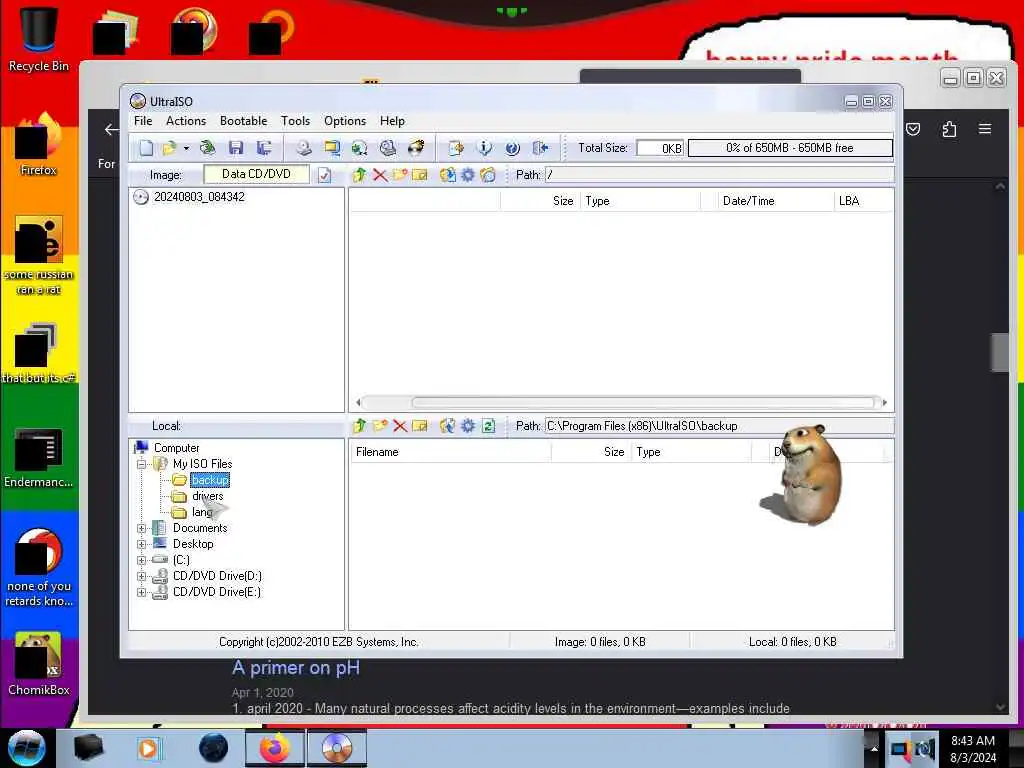Click the Image pane New Folder icon
1024x768 pixels.
[400, 175]
